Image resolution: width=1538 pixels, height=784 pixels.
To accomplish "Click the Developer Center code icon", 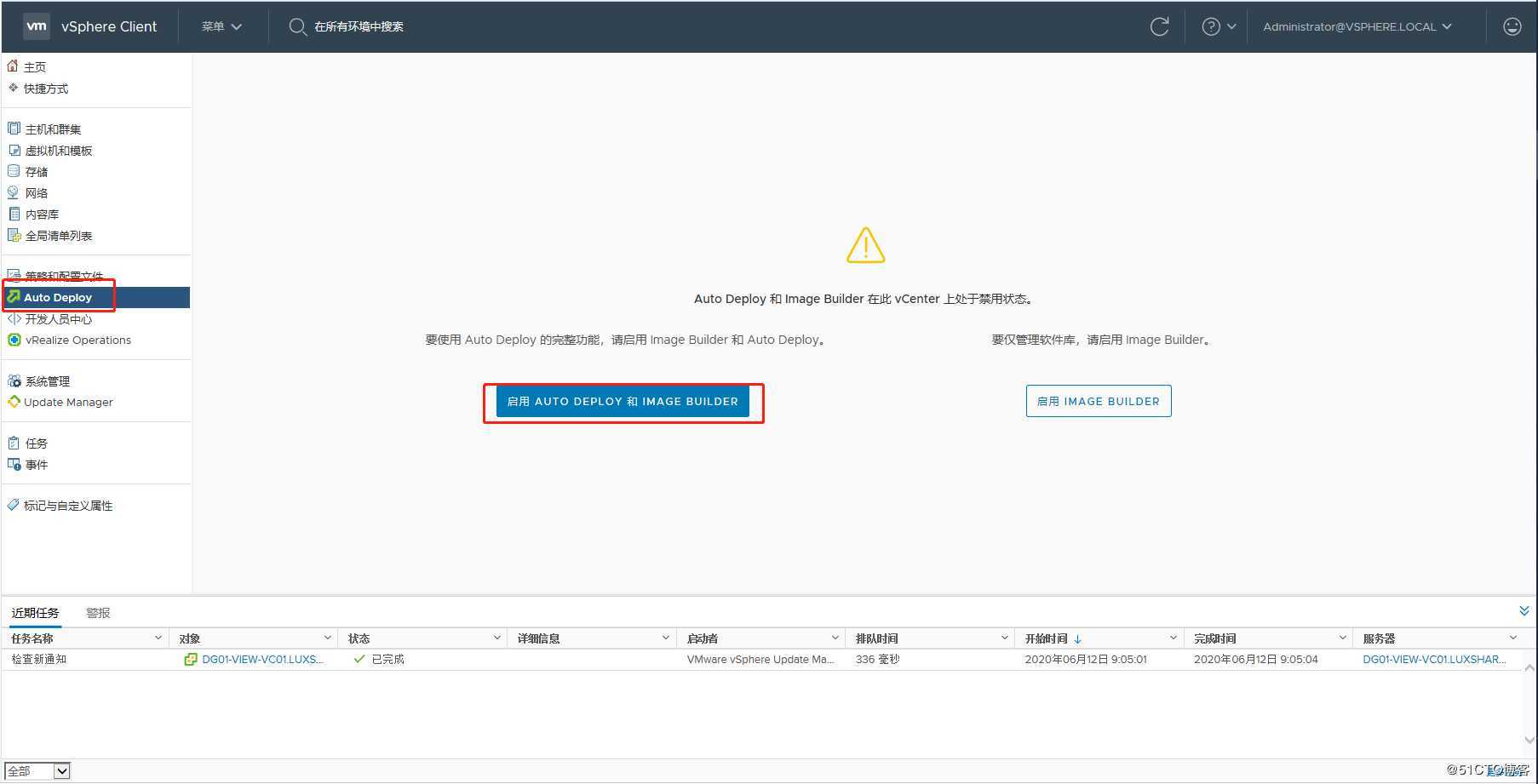I will click(14, 318).
